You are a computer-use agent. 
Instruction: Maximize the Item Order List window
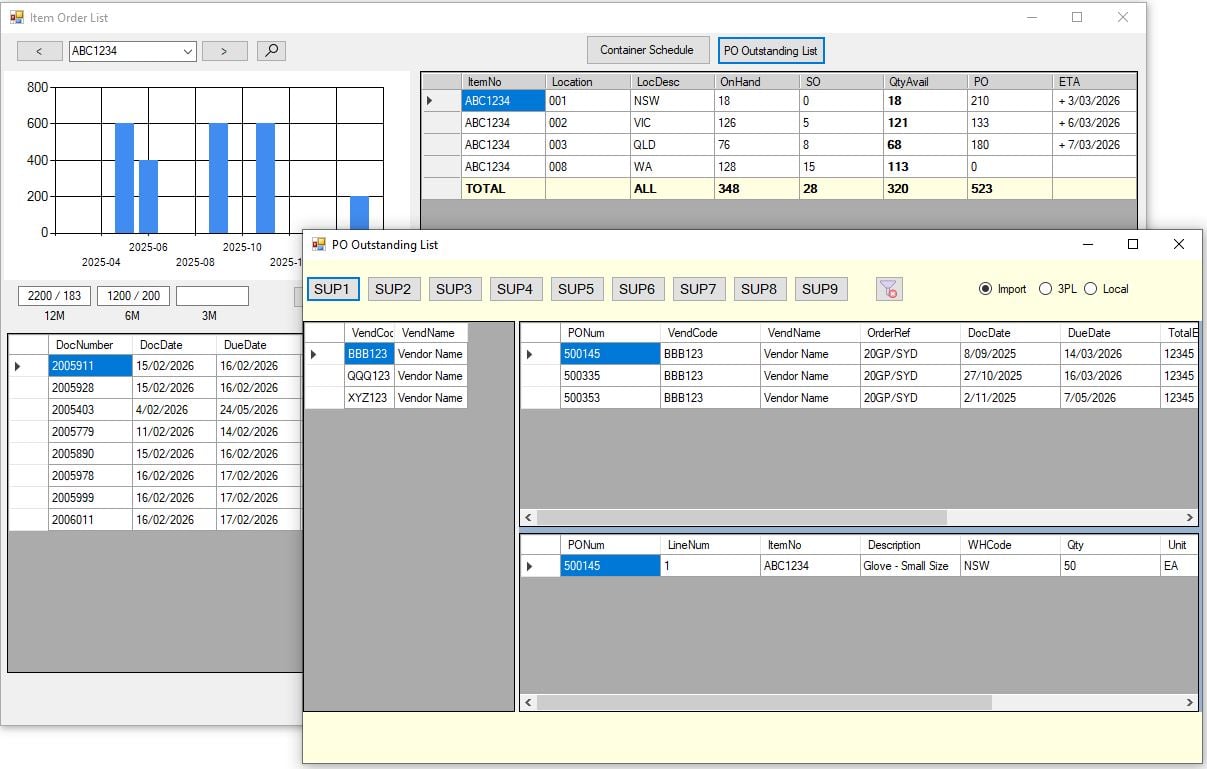pos(1077,17)
